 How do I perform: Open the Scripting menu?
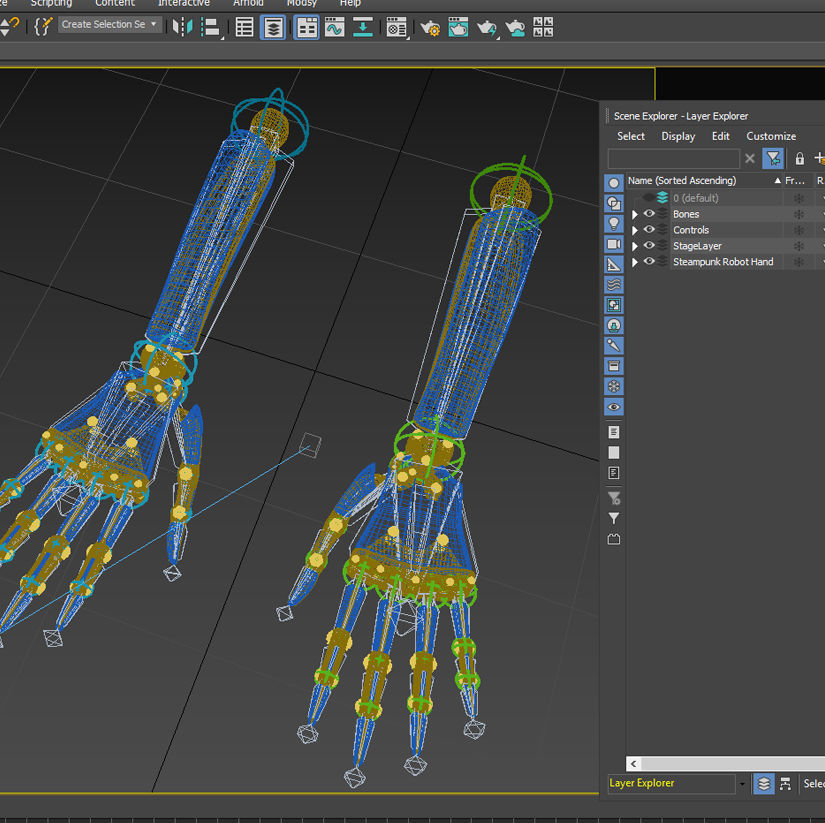coord(51,3)
